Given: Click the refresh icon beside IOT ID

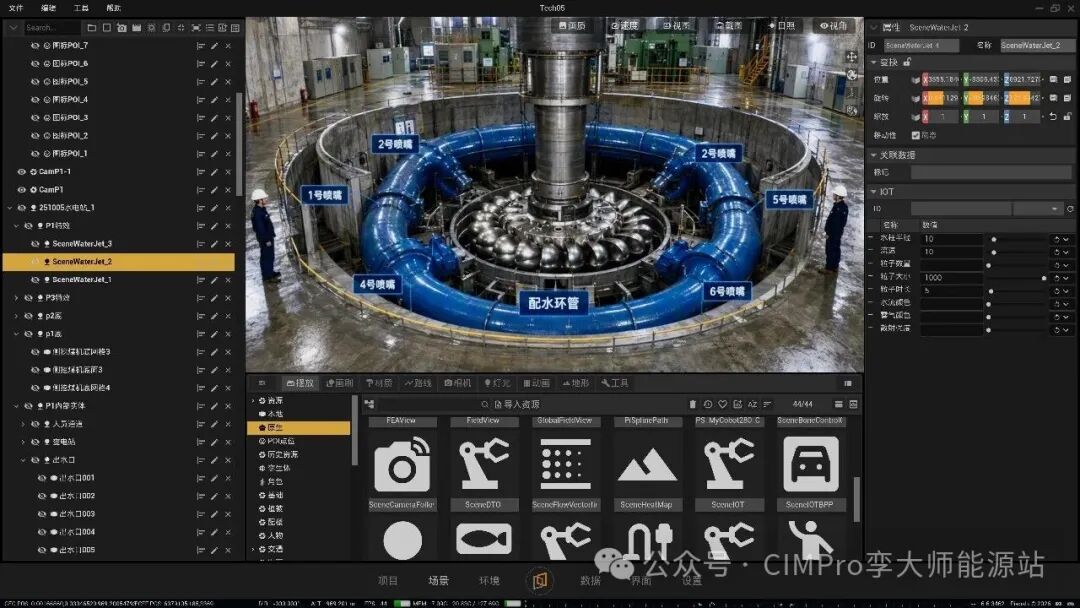Looking at the screenshot, I should 1070,209.
